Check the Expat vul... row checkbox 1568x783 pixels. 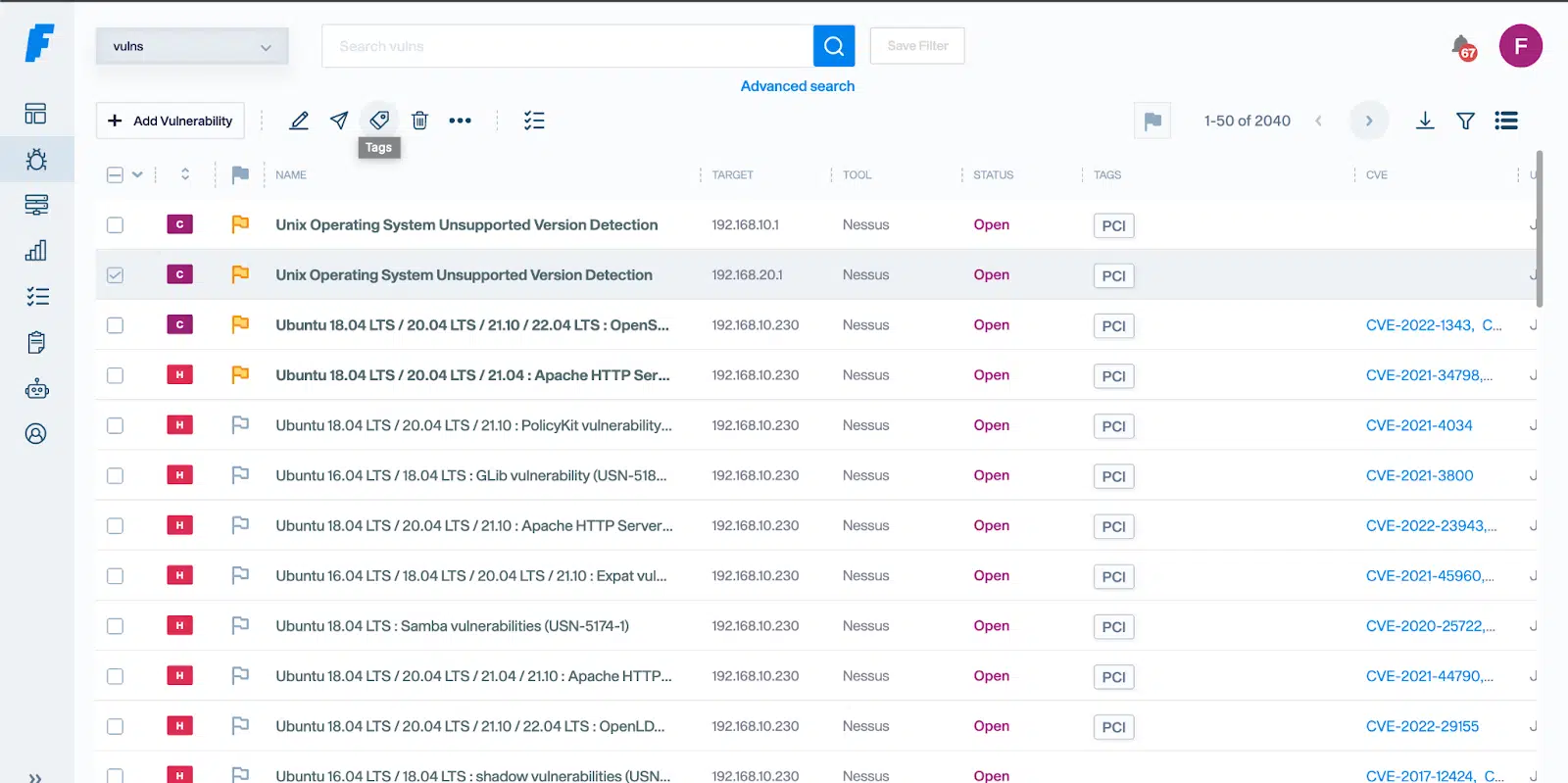(115, 576)
